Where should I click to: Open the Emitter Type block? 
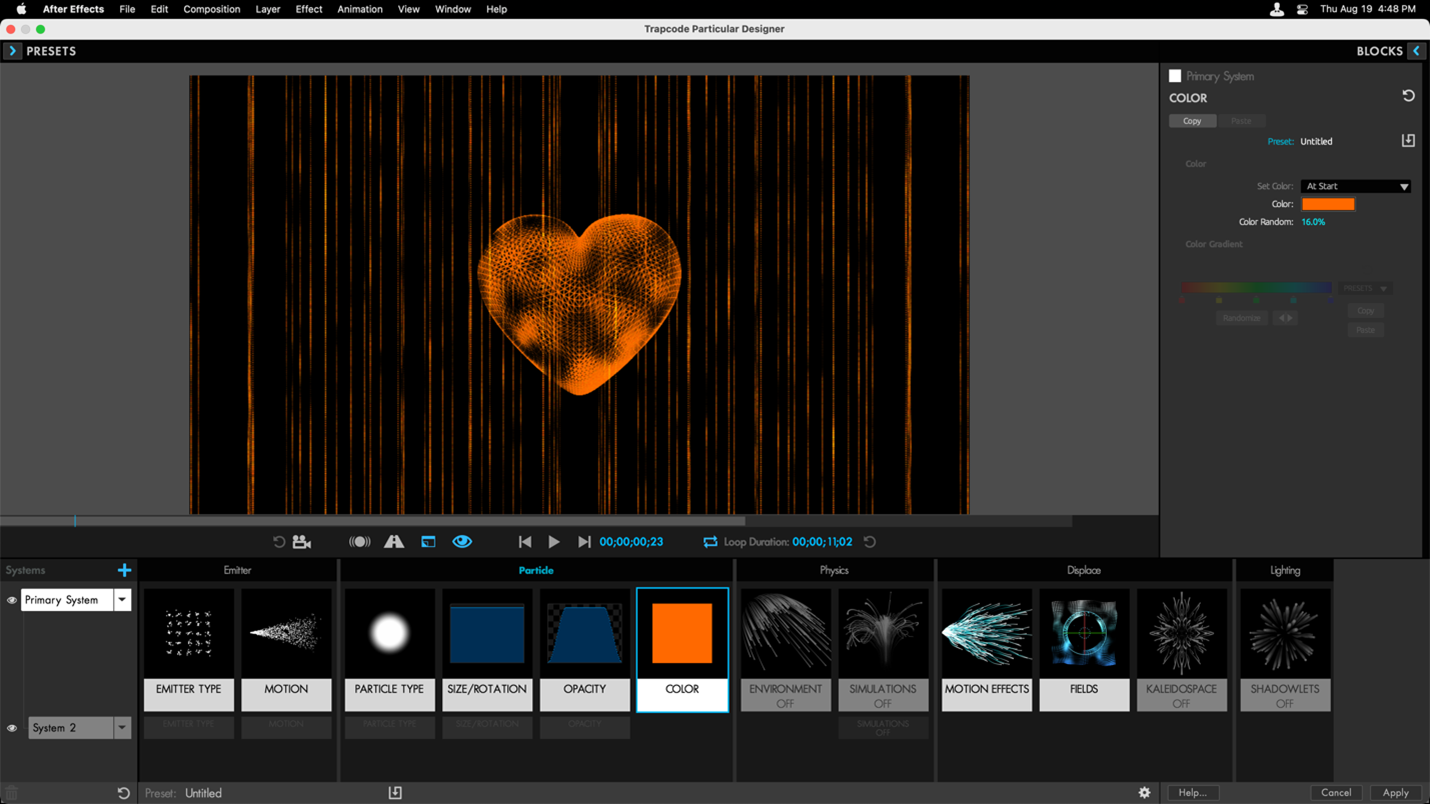click(x=188, y=650)
